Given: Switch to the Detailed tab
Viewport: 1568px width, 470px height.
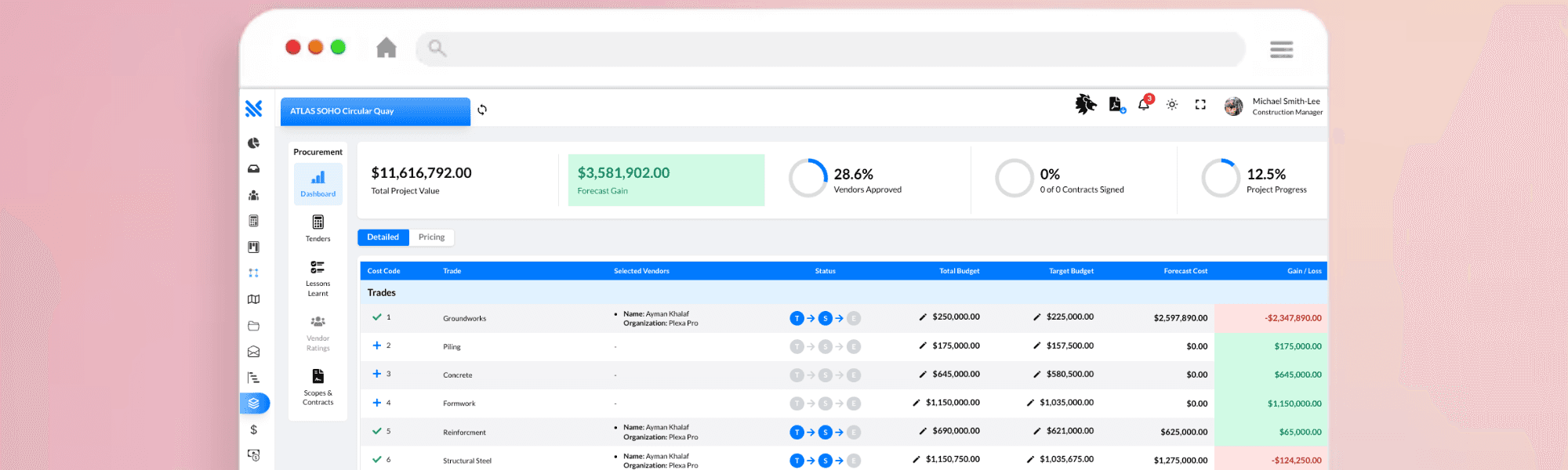Looking at the screenshot, I should [383, 237].
